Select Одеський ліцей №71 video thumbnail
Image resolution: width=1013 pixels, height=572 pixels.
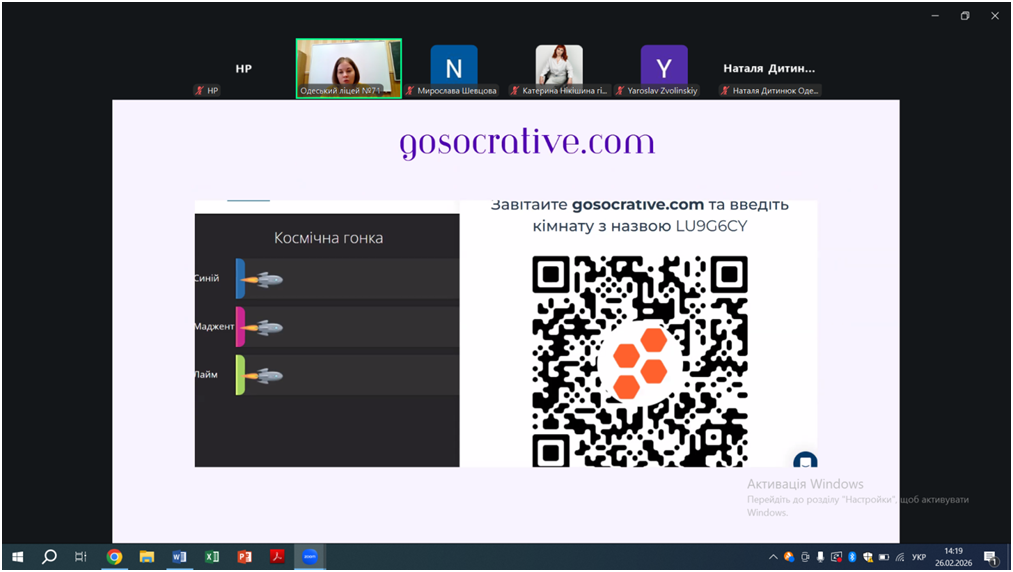click(x=348, y=68)
